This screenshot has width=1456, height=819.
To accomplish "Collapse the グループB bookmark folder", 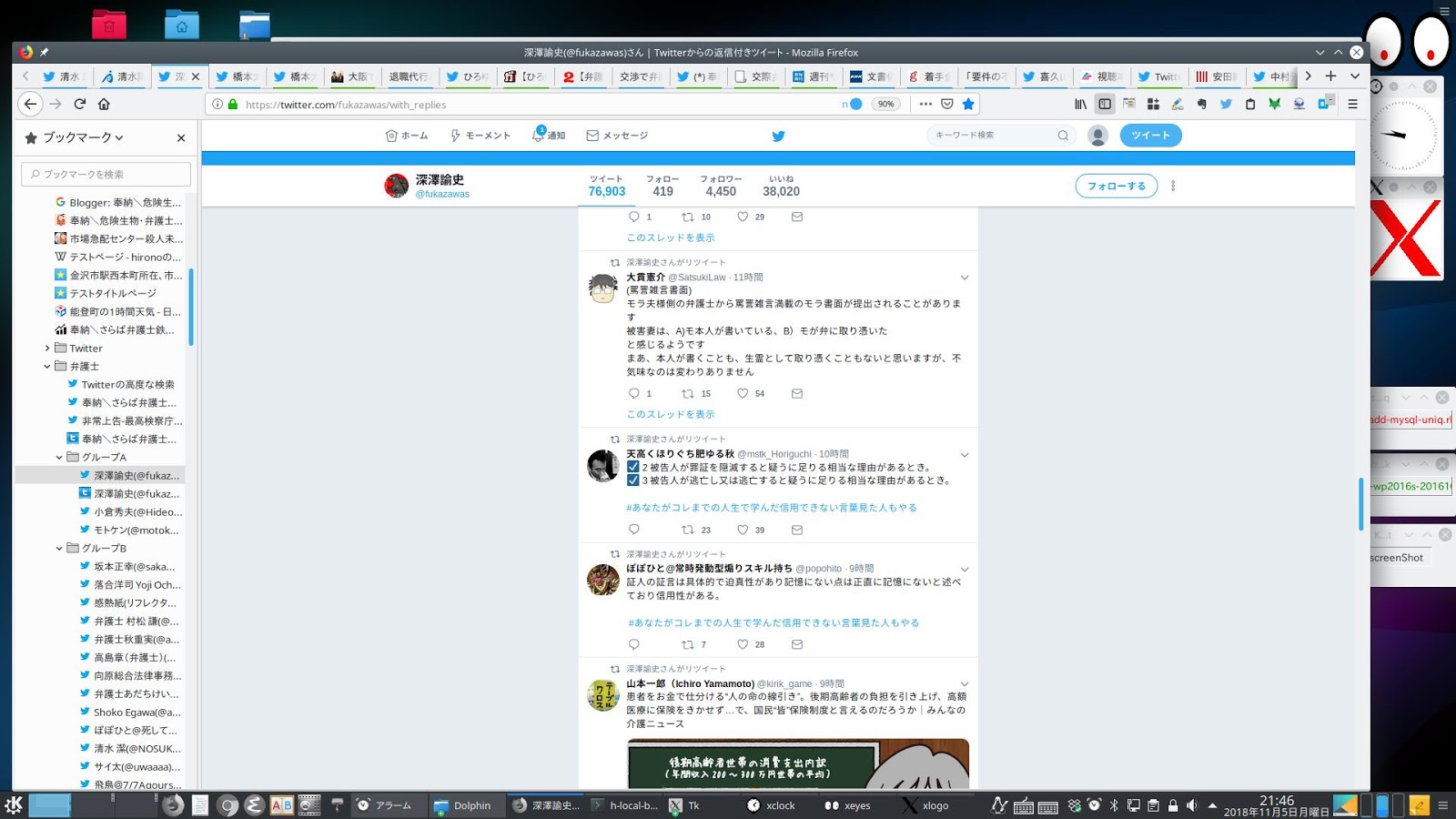I will point(59,548).
